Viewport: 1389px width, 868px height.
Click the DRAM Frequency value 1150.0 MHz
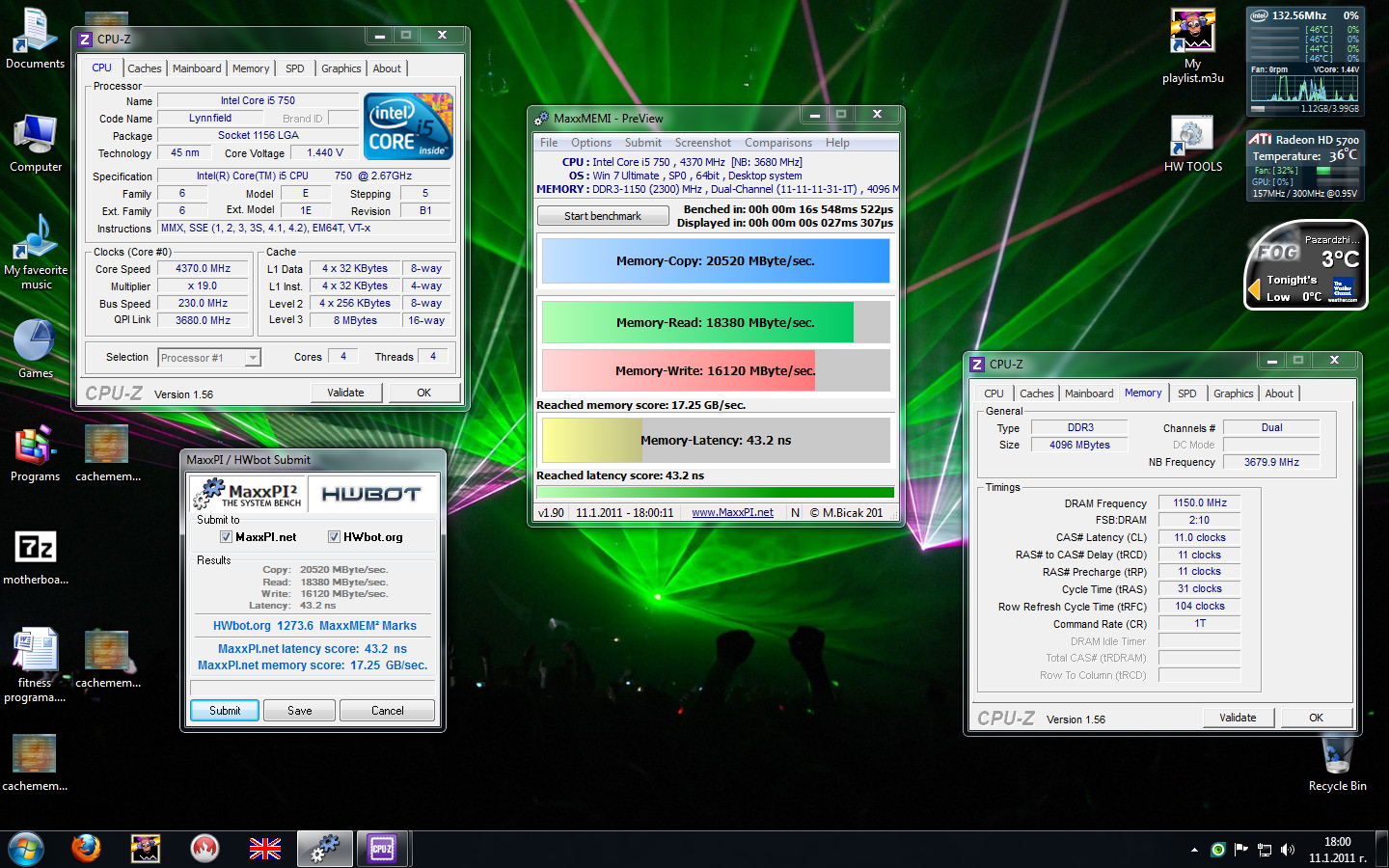click(x=1199, y=502)
